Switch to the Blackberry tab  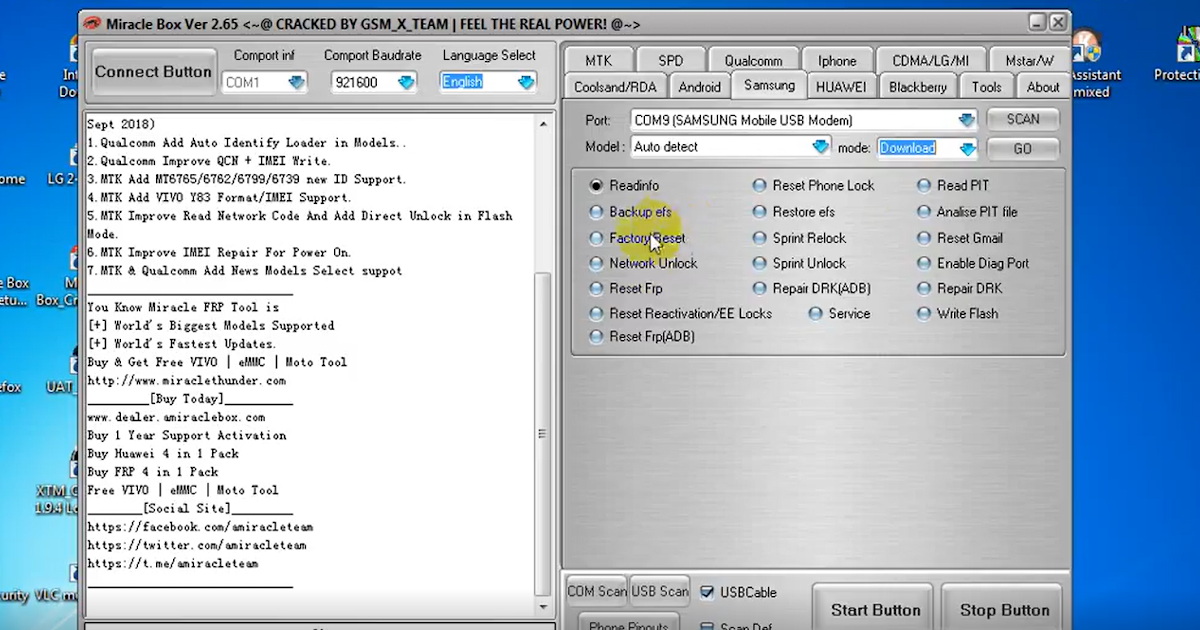click(x=918, y=87)
